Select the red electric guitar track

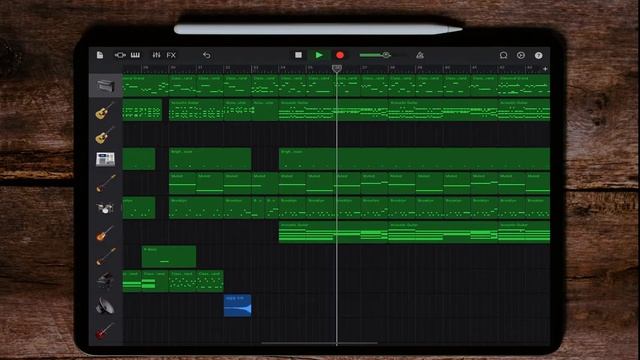click(106, 330)
